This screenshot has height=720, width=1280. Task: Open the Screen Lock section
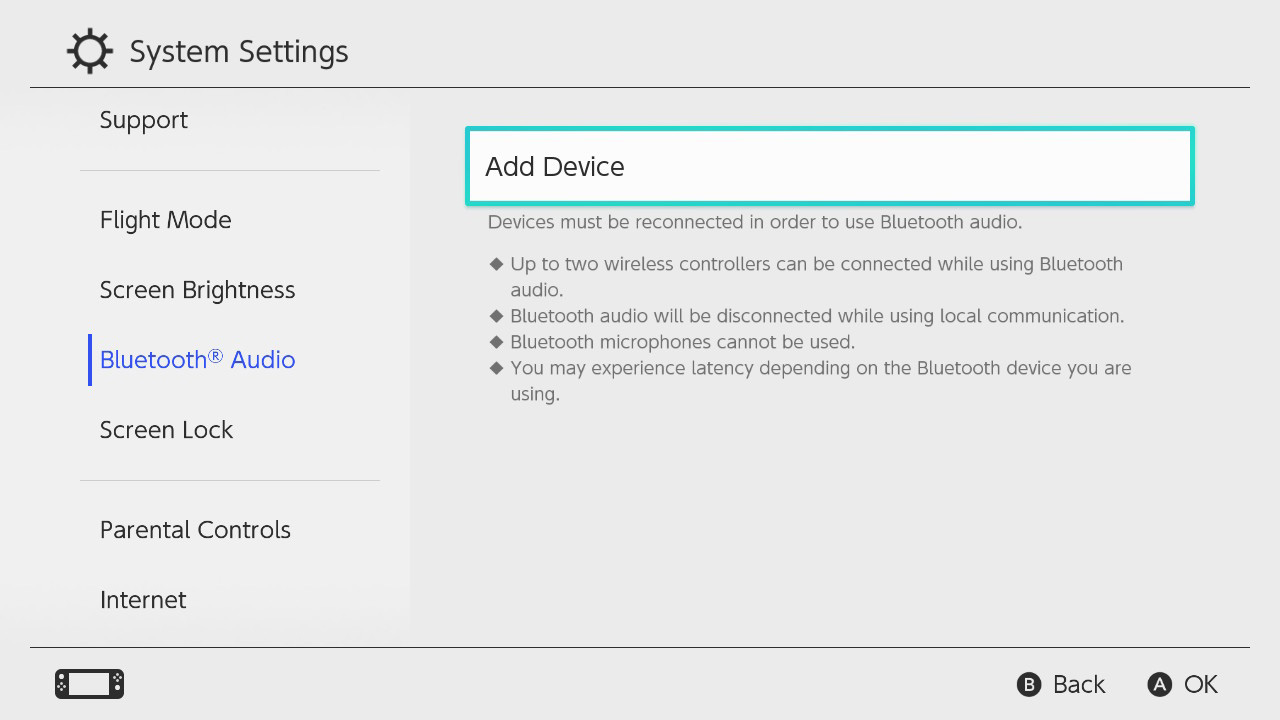click(166, 429)
